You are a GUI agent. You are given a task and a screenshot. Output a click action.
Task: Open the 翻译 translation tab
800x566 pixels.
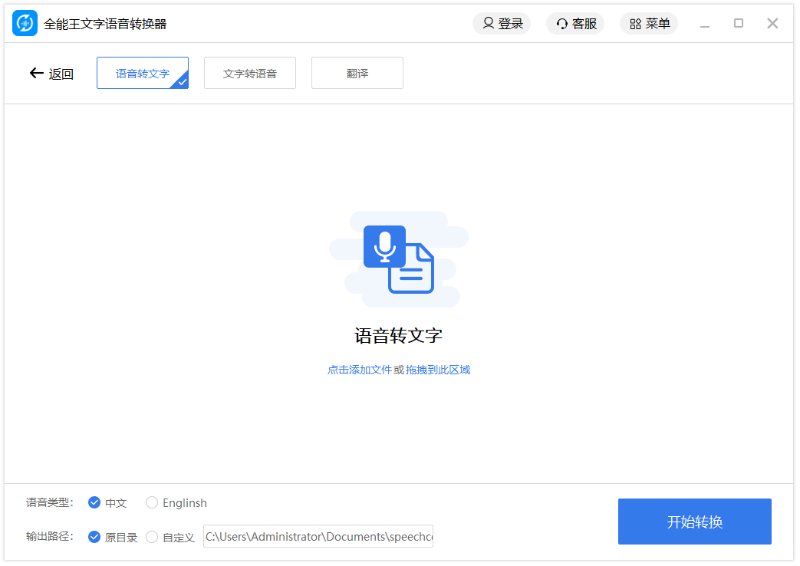(357, 73)
